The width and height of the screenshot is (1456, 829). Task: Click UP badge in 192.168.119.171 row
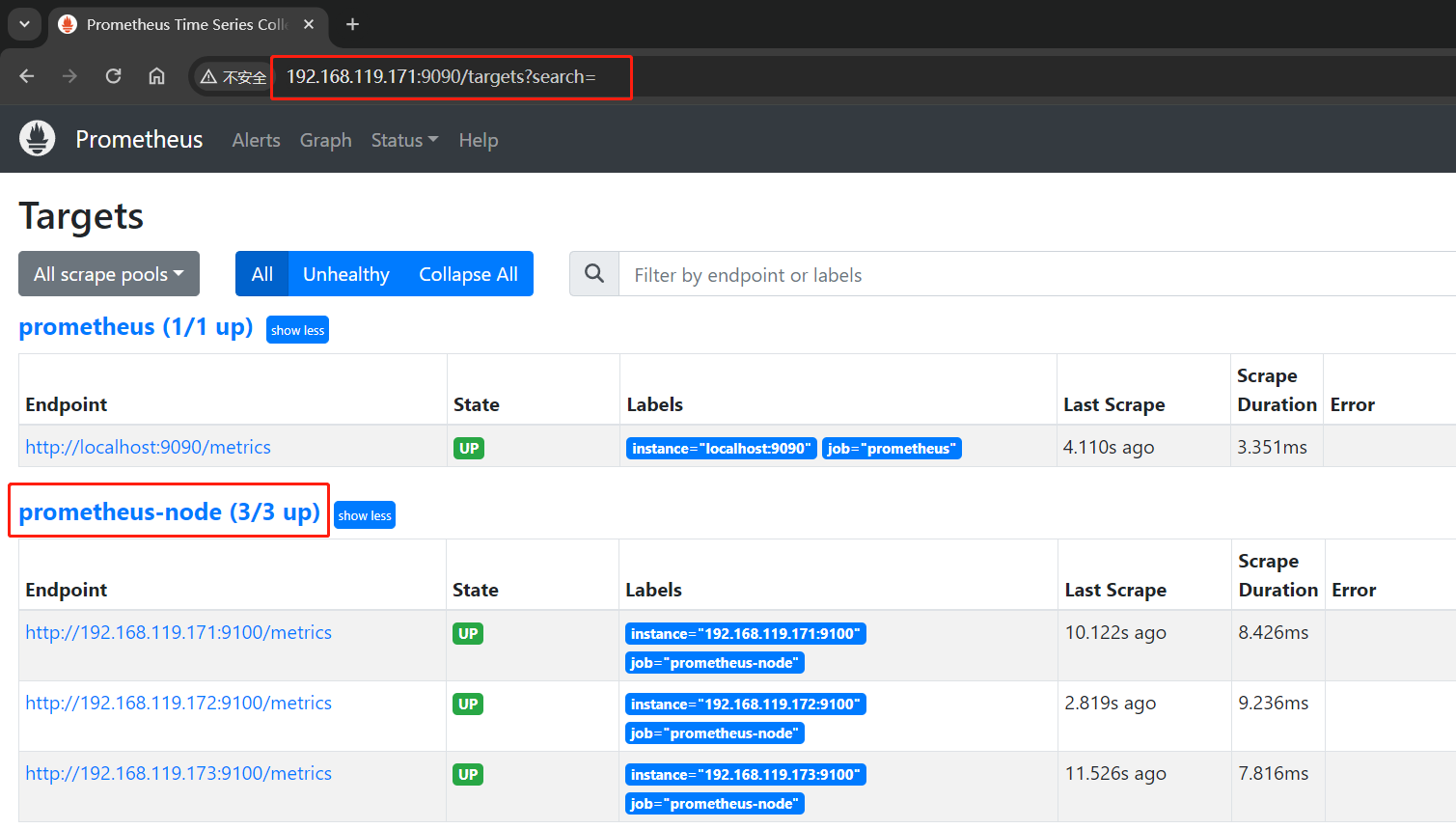[468, 634]
